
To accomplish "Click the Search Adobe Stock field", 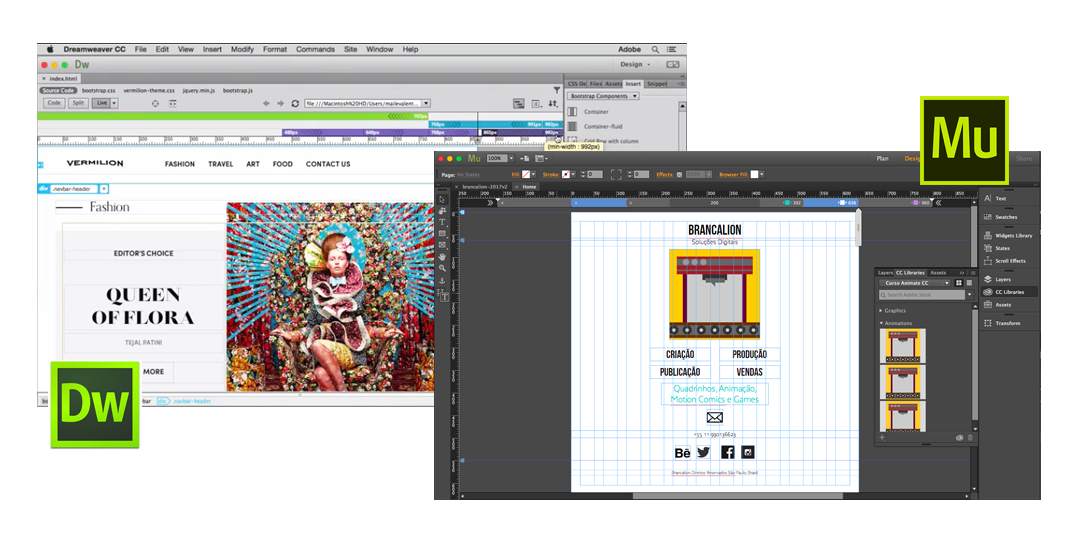I will tap(922, 295).
